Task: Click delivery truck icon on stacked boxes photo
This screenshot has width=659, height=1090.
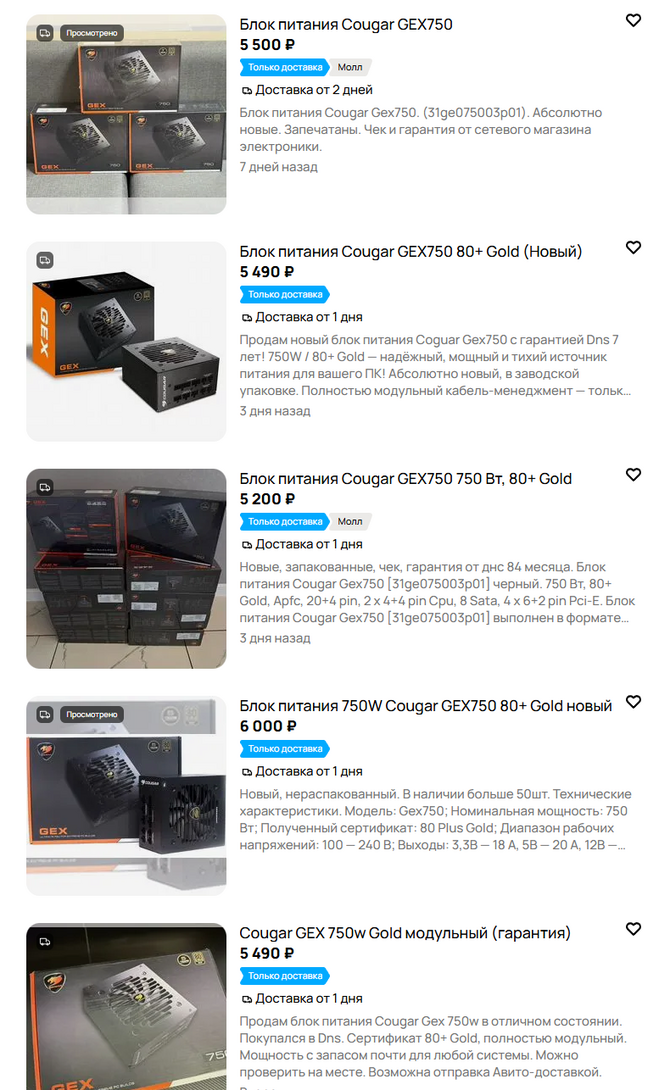Action: (44, 487)
